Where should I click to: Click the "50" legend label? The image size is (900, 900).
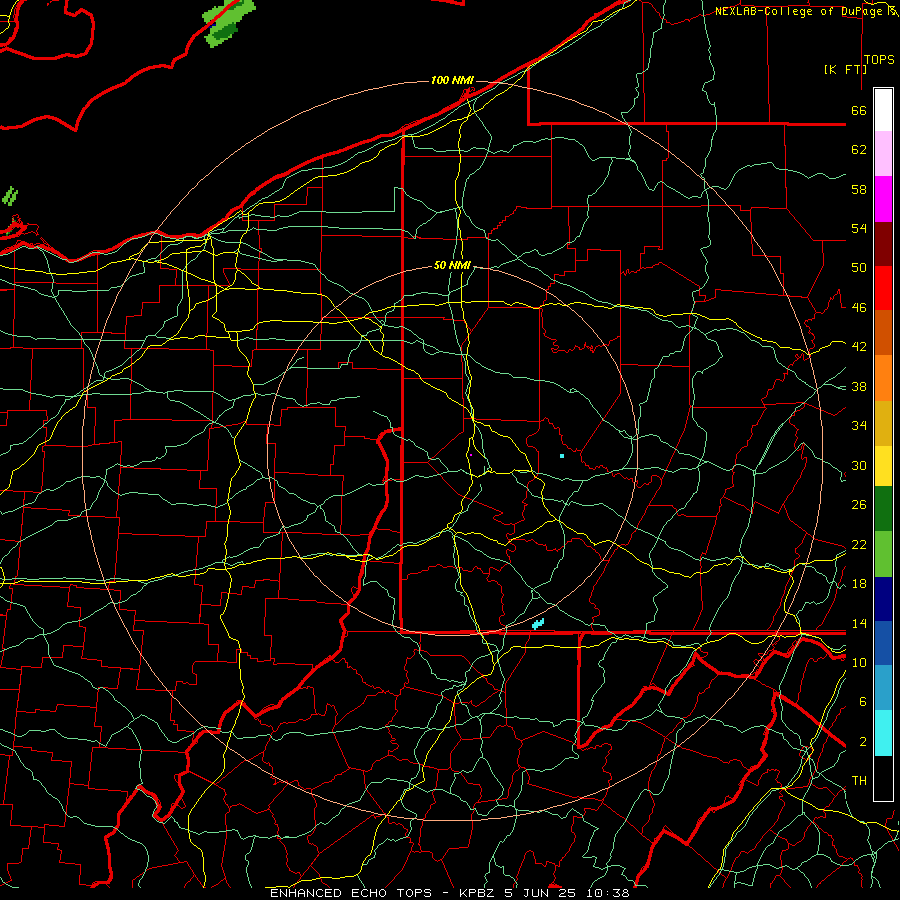pyautogui.click(x=859, y=268)
